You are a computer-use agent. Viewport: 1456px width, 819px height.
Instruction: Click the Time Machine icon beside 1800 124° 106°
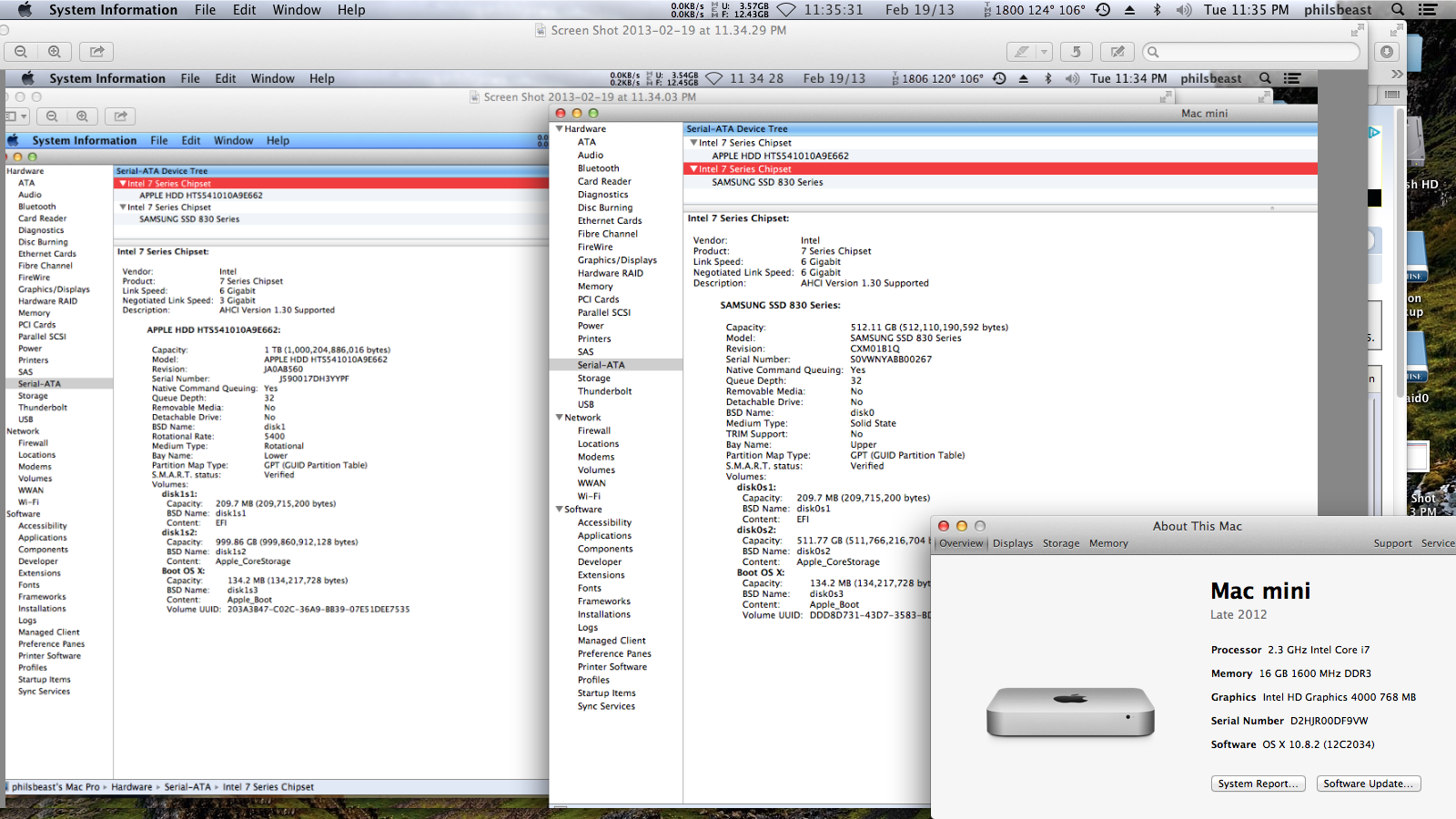click(x=1103, y=10)
